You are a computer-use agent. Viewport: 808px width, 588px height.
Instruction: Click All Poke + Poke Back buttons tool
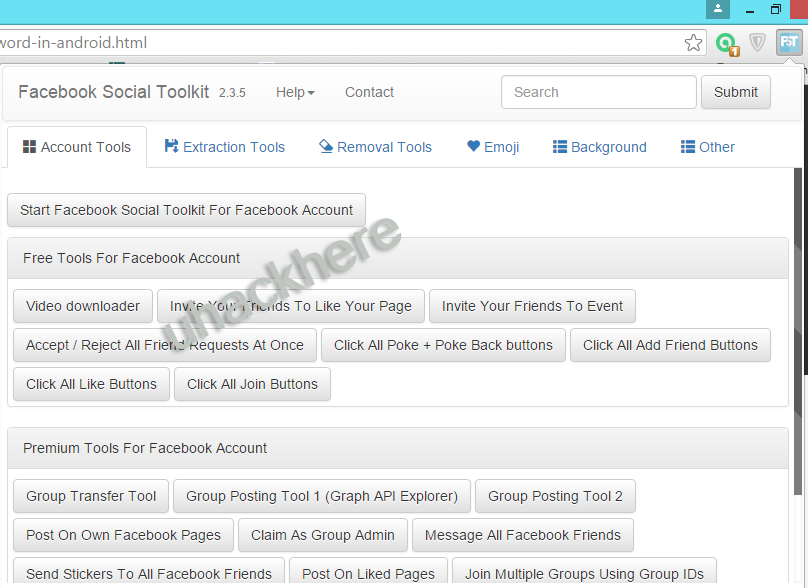(x=443, y=345)
